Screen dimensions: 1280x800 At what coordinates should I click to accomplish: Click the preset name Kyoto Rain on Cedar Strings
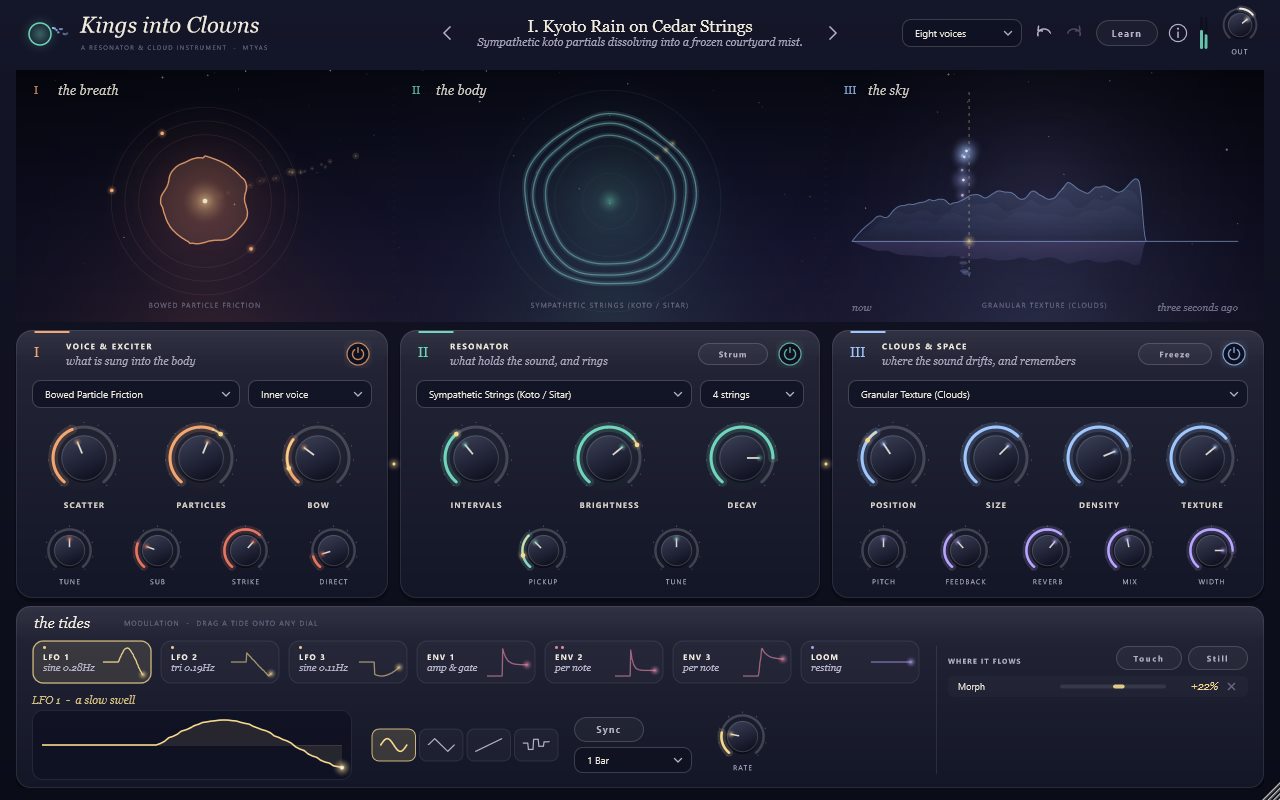click(640, 27)
